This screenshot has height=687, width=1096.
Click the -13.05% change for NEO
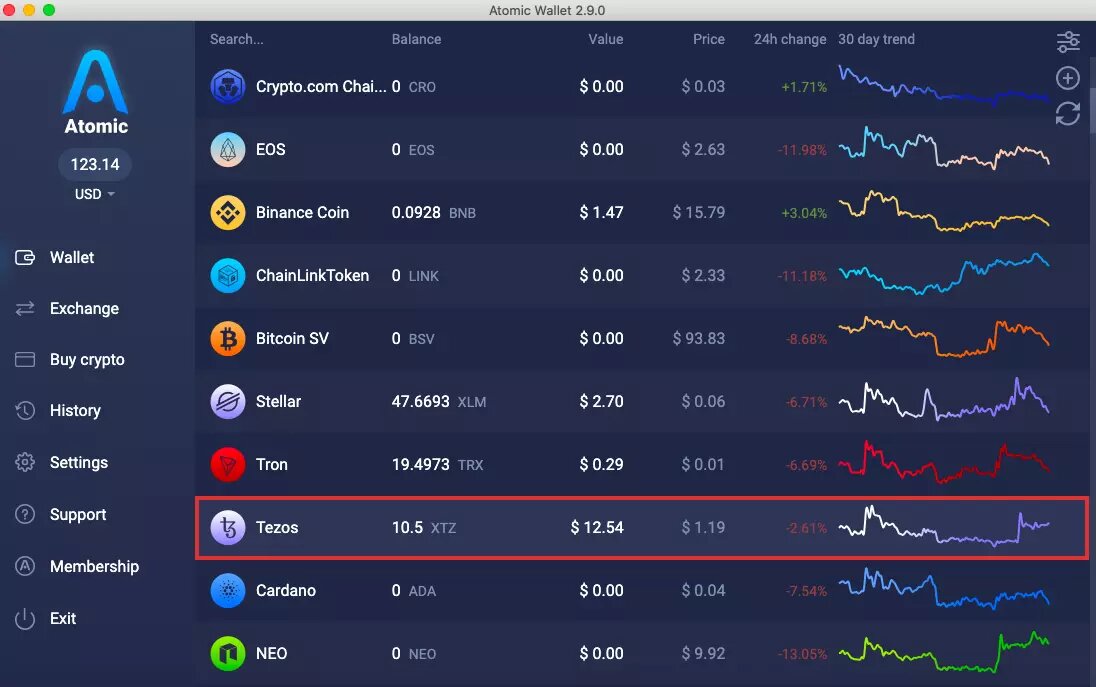(802, 653)
